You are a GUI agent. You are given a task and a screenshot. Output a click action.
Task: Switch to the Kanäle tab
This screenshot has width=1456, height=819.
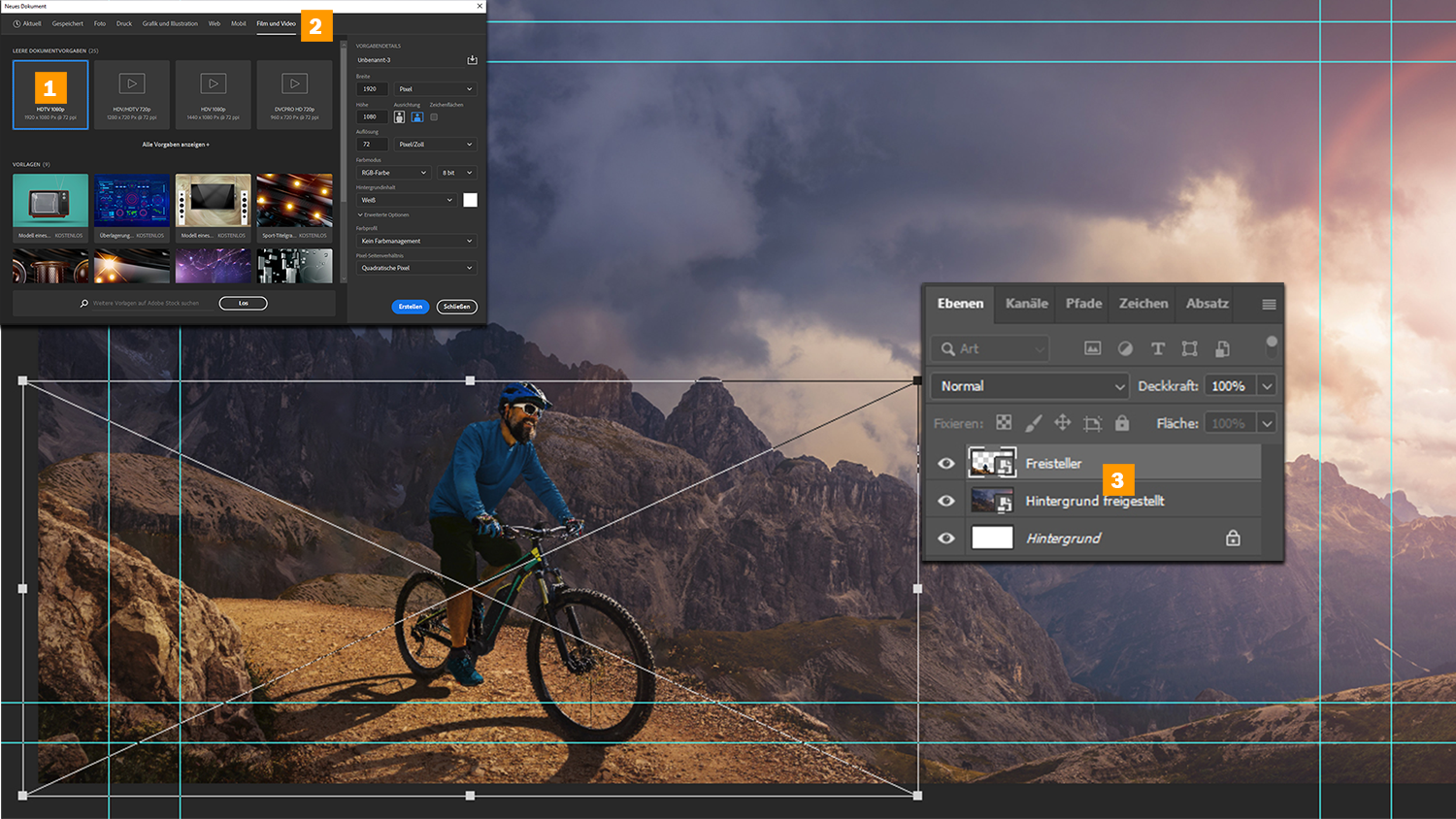[1026, 304]
